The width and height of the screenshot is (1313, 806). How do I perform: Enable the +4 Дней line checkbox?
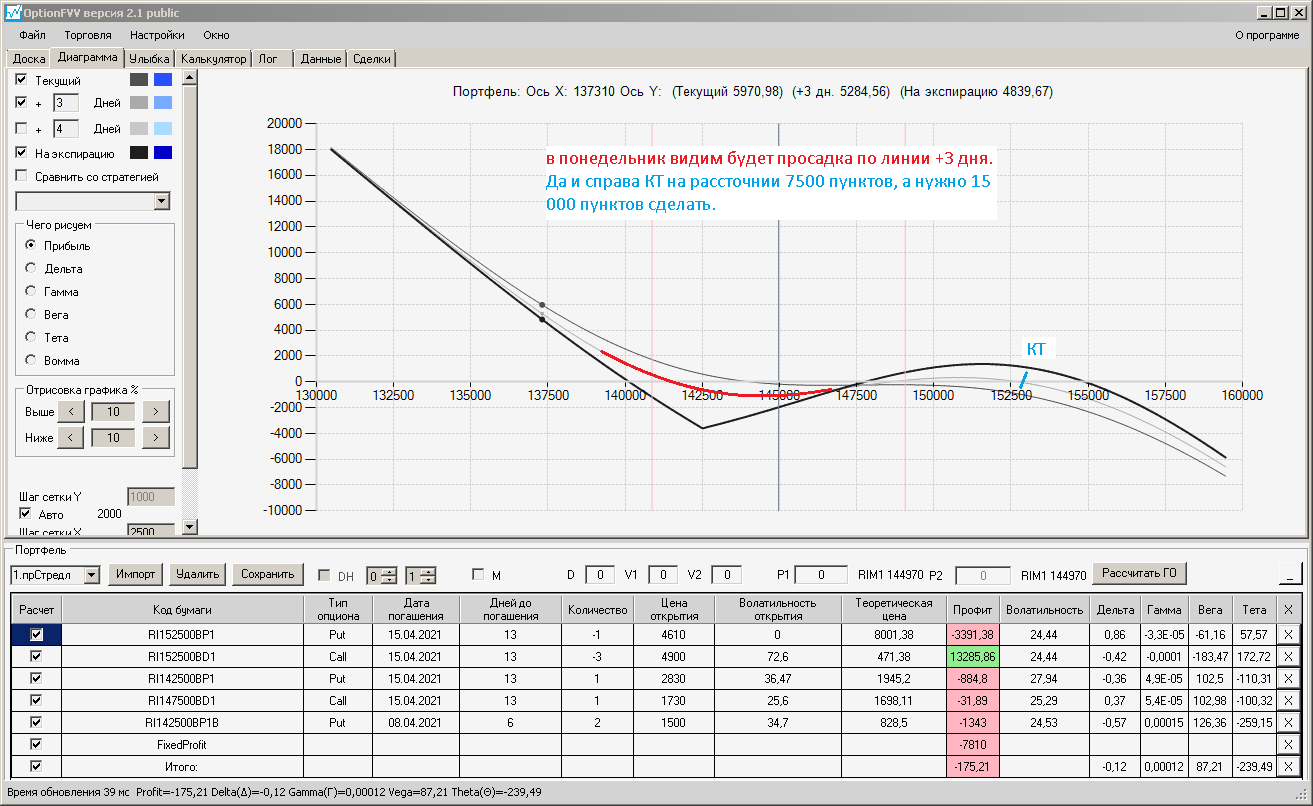22,129
